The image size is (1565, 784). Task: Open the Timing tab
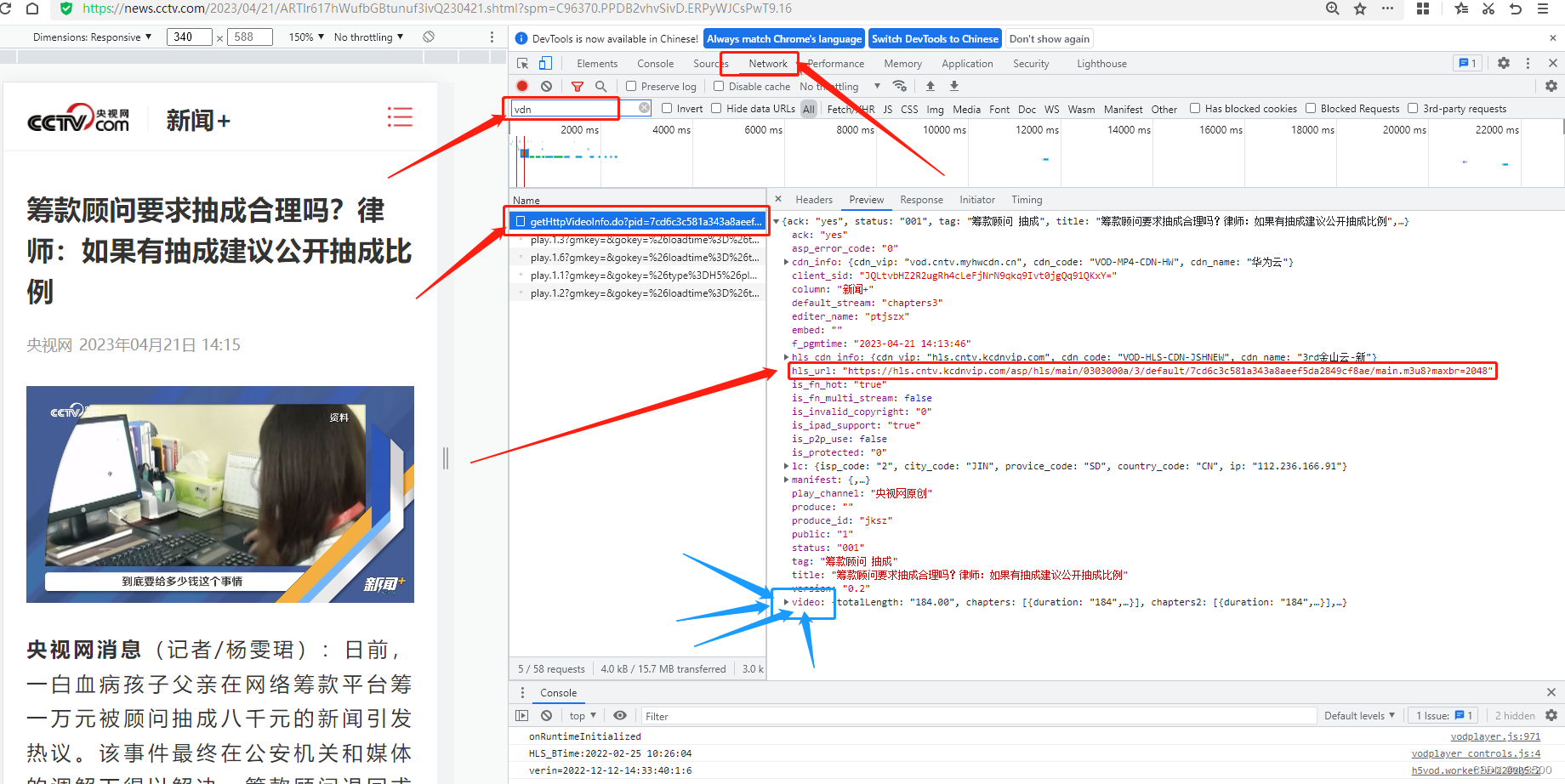point(1027,200)
